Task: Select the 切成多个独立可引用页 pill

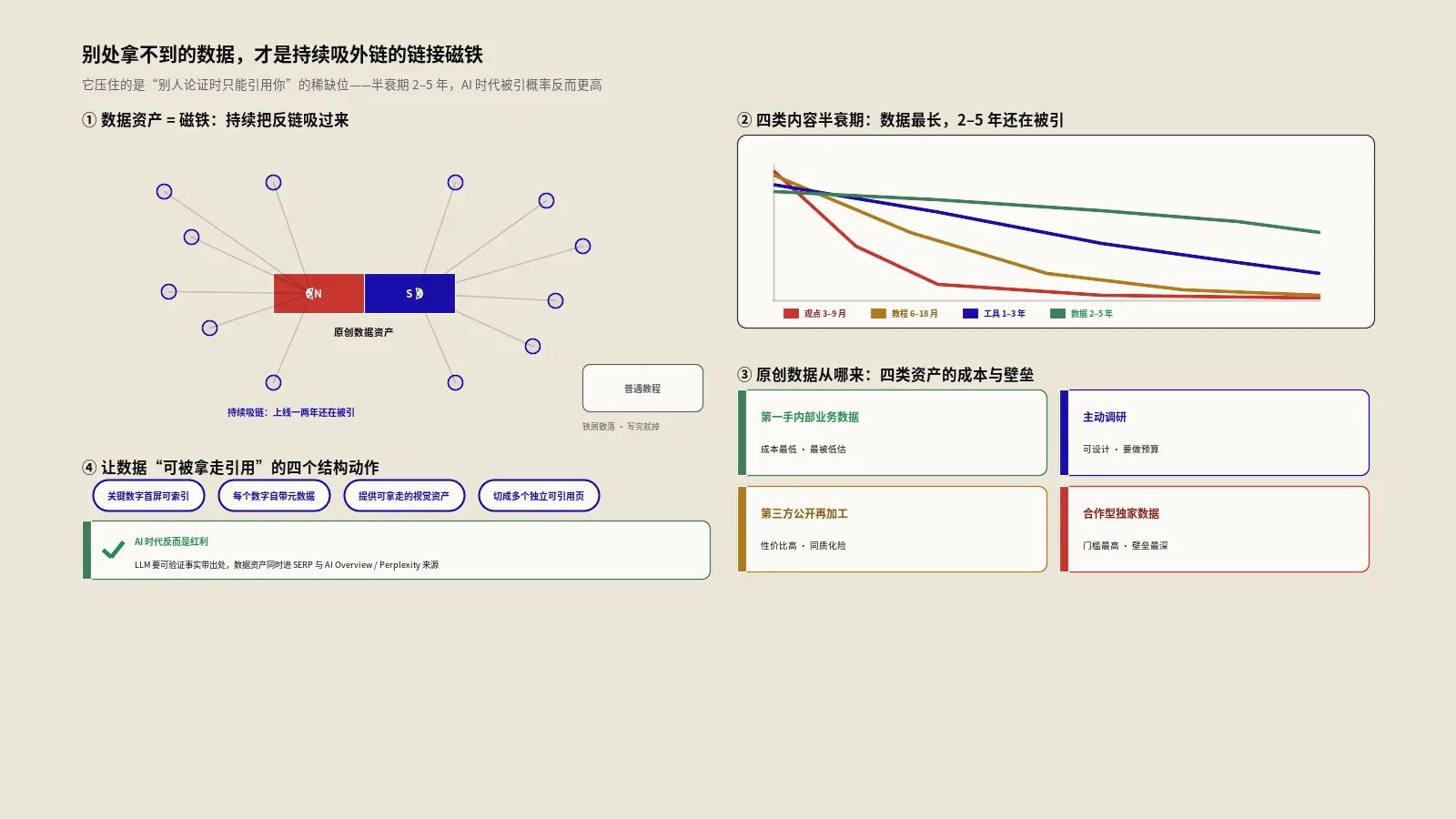Action: (539, 496)
